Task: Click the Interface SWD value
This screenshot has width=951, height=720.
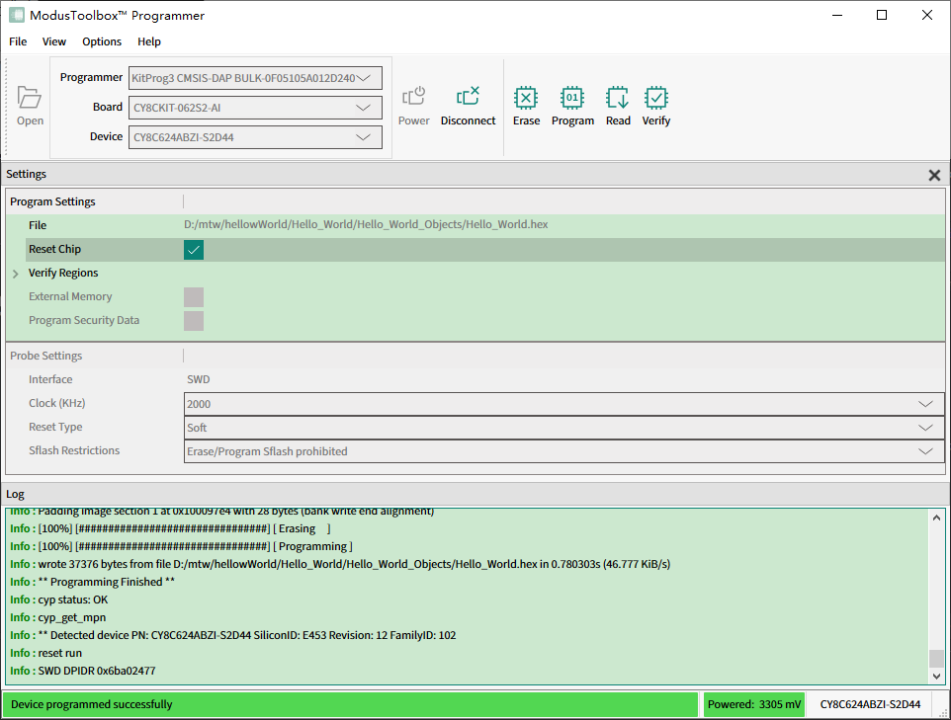Action: coord(198,379)
